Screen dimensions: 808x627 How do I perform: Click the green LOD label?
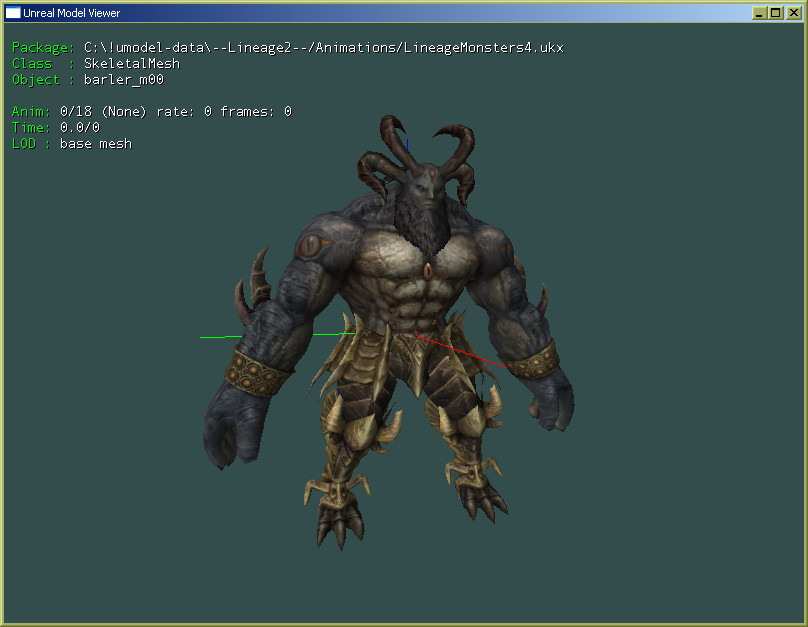[x=24, y=144]
